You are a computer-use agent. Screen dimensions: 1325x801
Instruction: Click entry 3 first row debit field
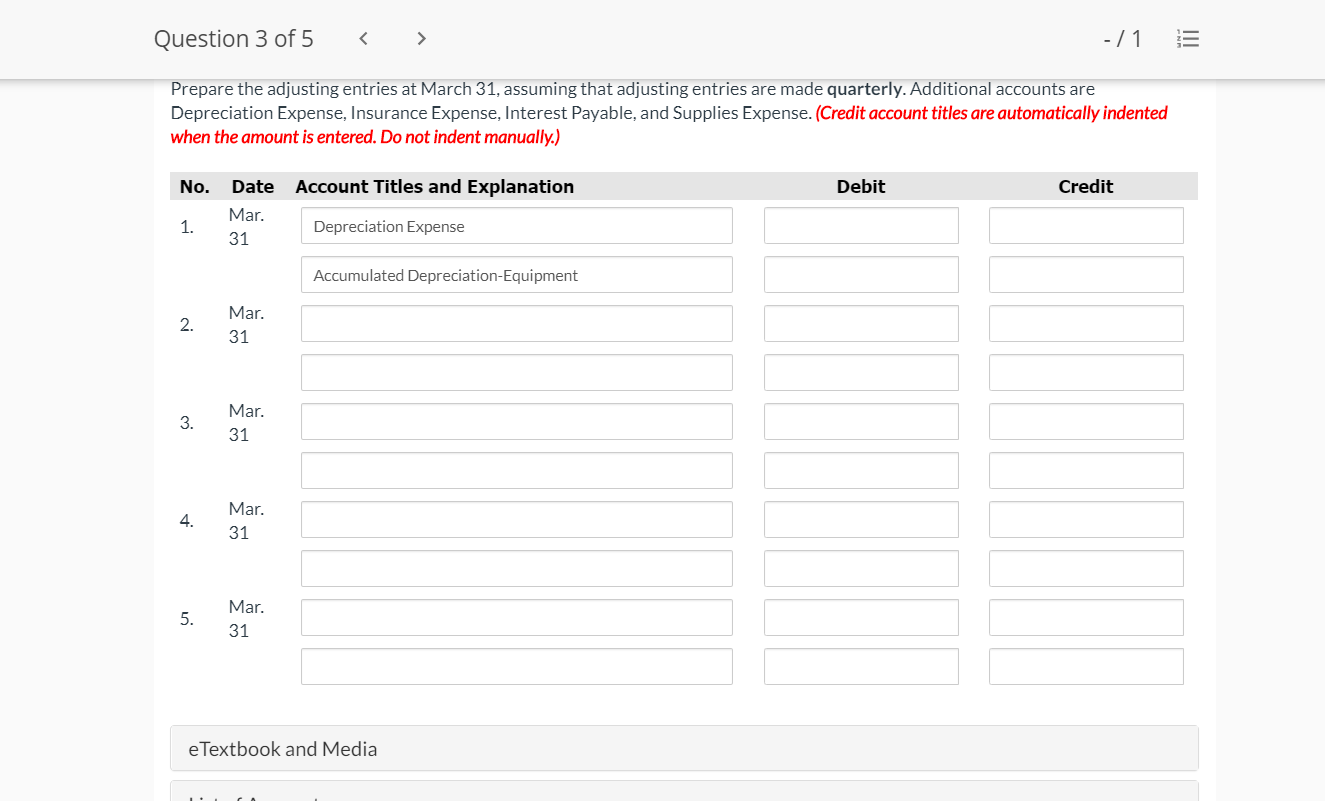point(861,422)
